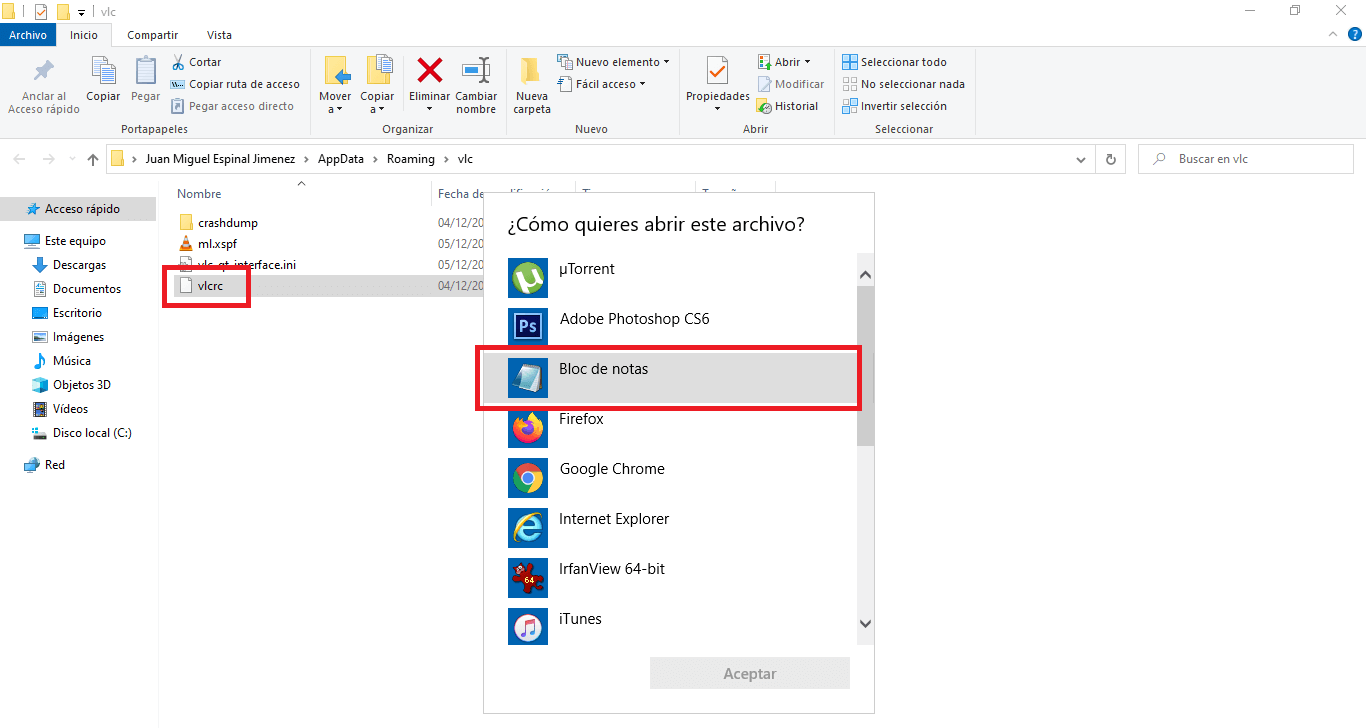
Task: Select Pegar acceso directo
Action: pos(232,106)
